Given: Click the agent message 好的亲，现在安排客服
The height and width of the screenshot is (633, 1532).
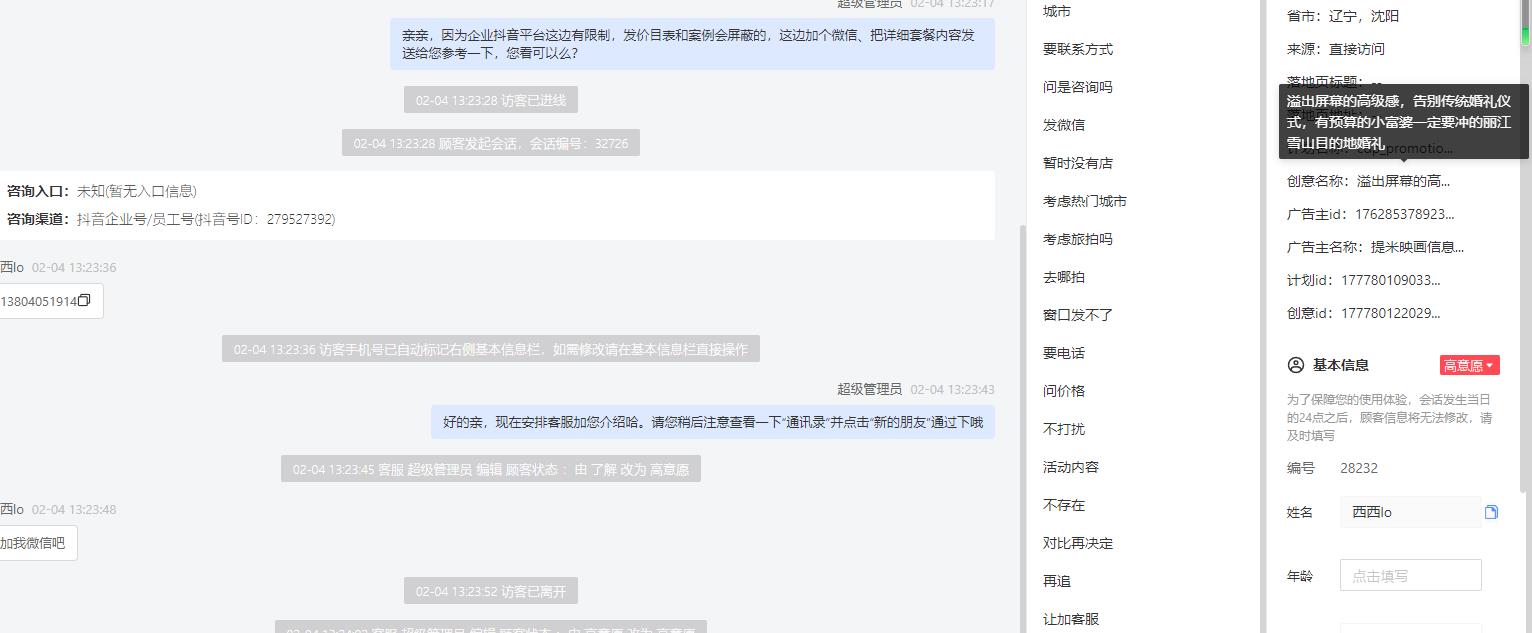Looking at the screenshot, I should pyautogui.click(x=713, y=422).
